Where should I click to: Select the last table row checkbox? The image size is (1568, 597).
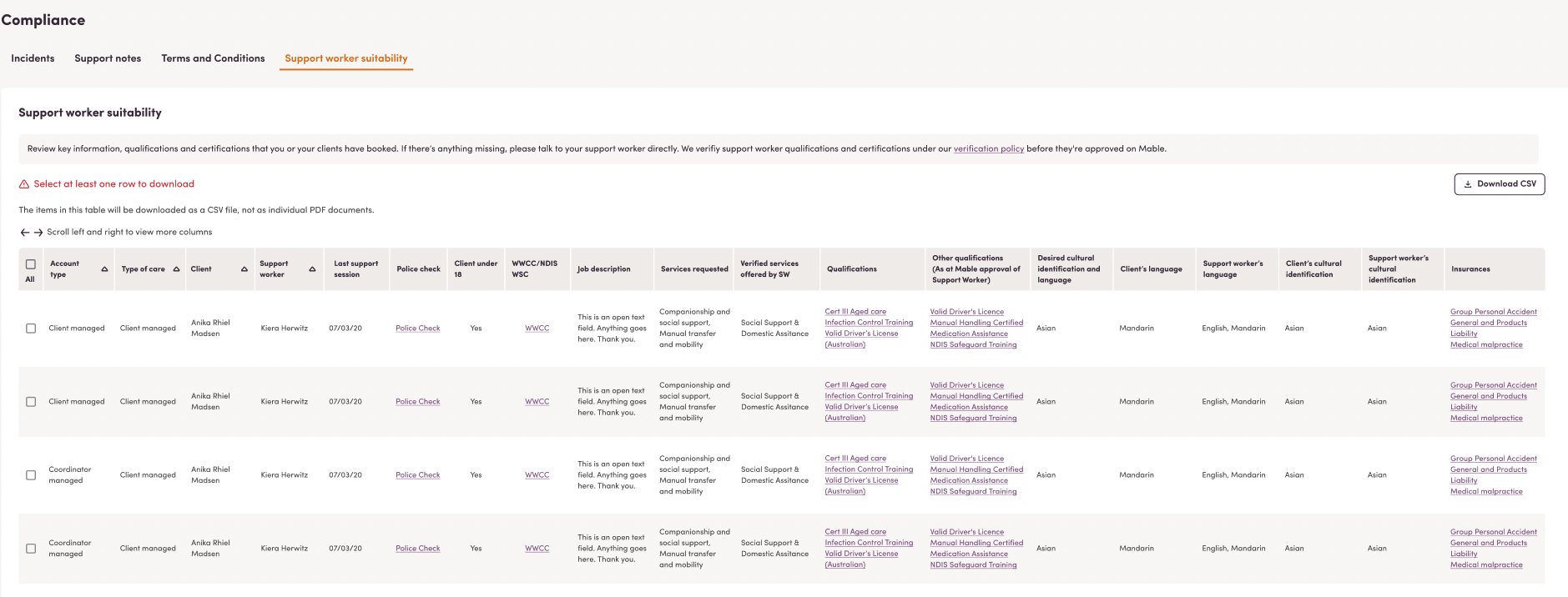click(x=31, y=549)
